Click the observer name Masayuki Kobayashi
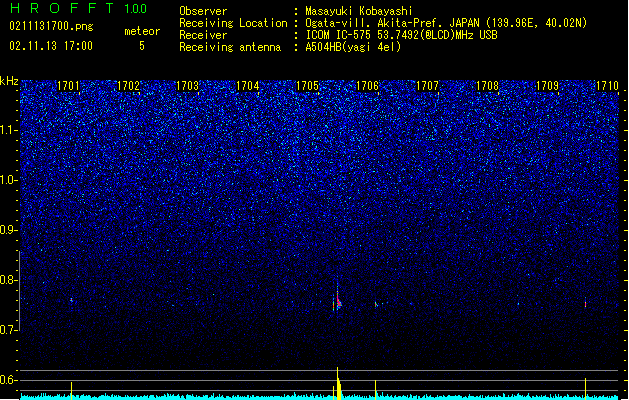629x400 pixels. coord(359,11)
